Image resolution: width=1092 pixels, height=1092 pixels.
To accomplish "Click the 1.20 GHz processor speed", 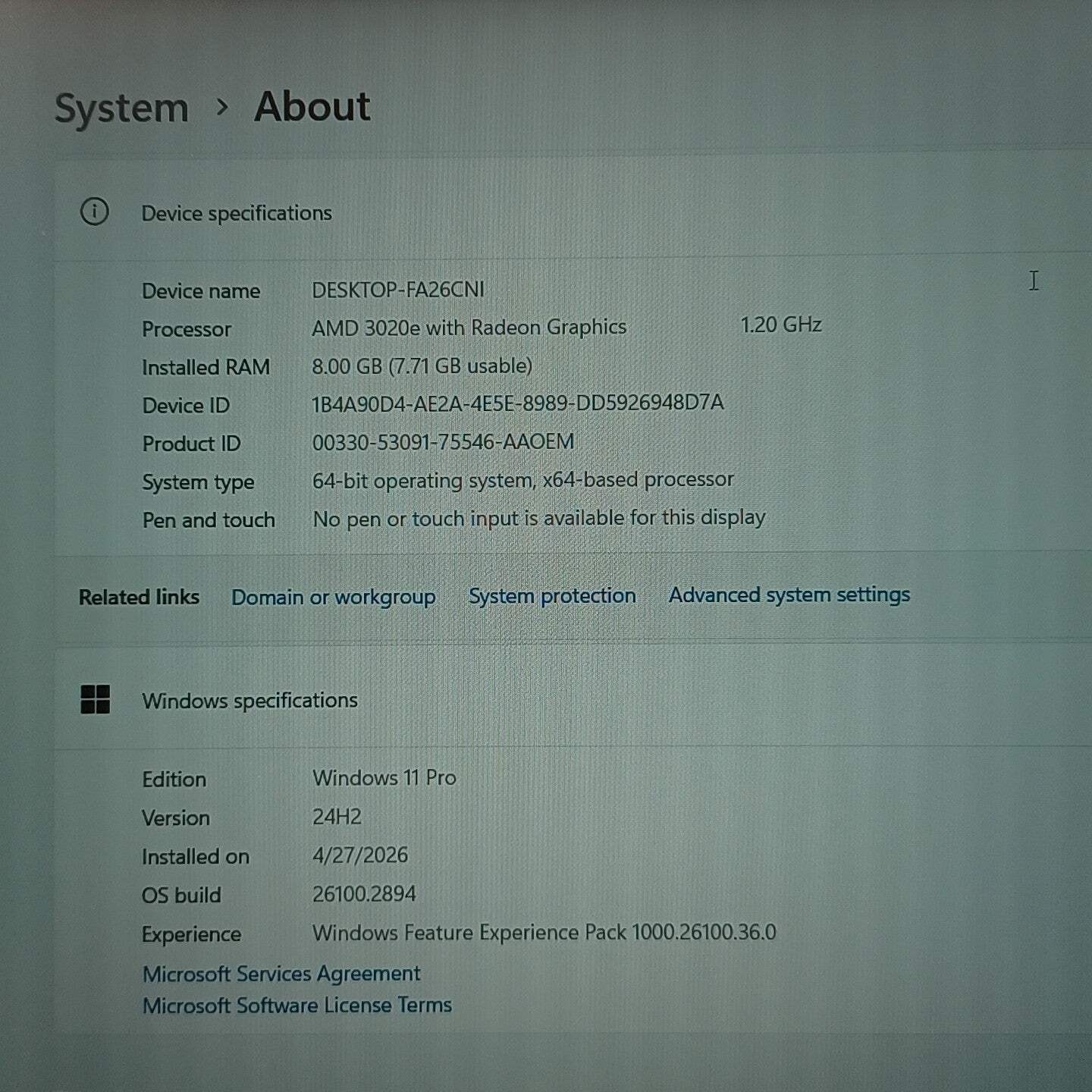I will click(x=781, y=325).
